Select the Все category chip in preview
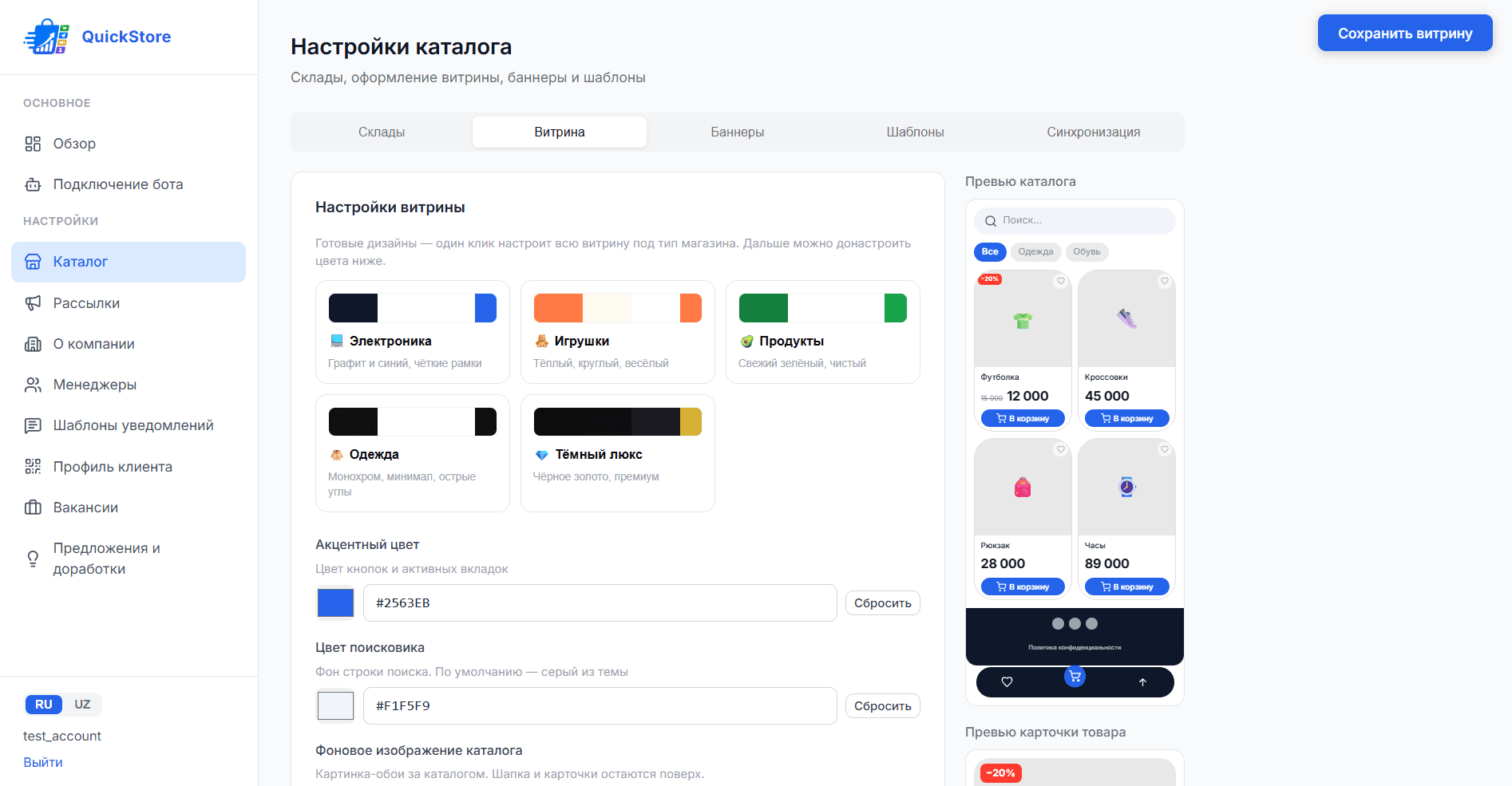This screenshot has width=1512, height=786. pyautogui.click(x=990, y=252)
